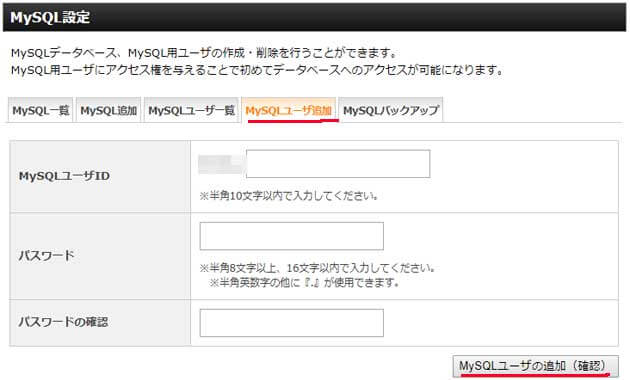The height and width of the screenshot is (380, 630).
Task: Focus the MySQLユーザID input field
Action: tap(338, 163)
